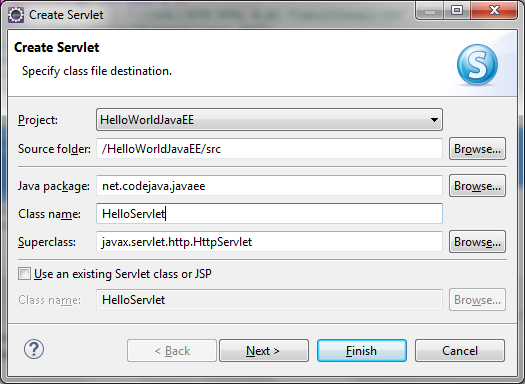
Task: Maximize the Create Servlet window
Action: click(x=457, y=10)
